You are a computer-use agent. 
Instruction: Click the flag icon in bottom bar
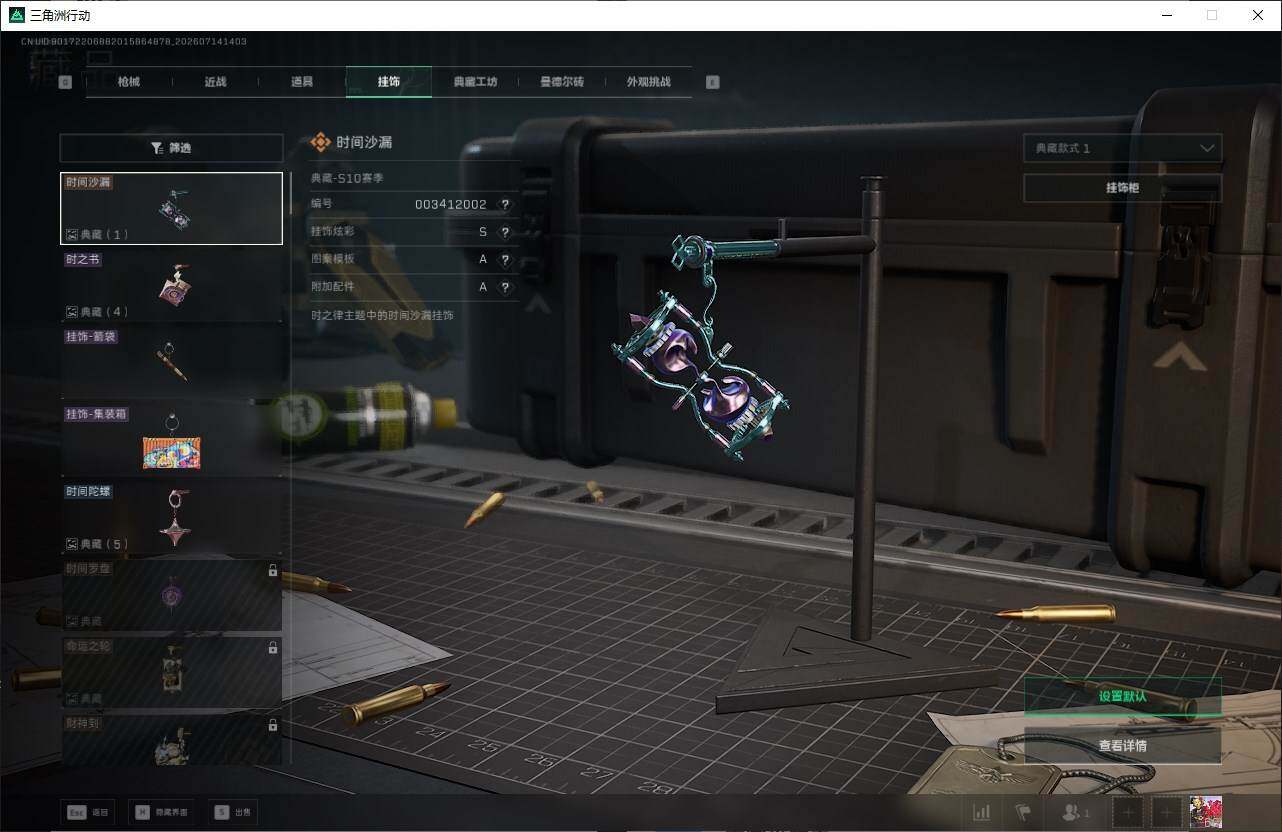(x=1022, y=812)
